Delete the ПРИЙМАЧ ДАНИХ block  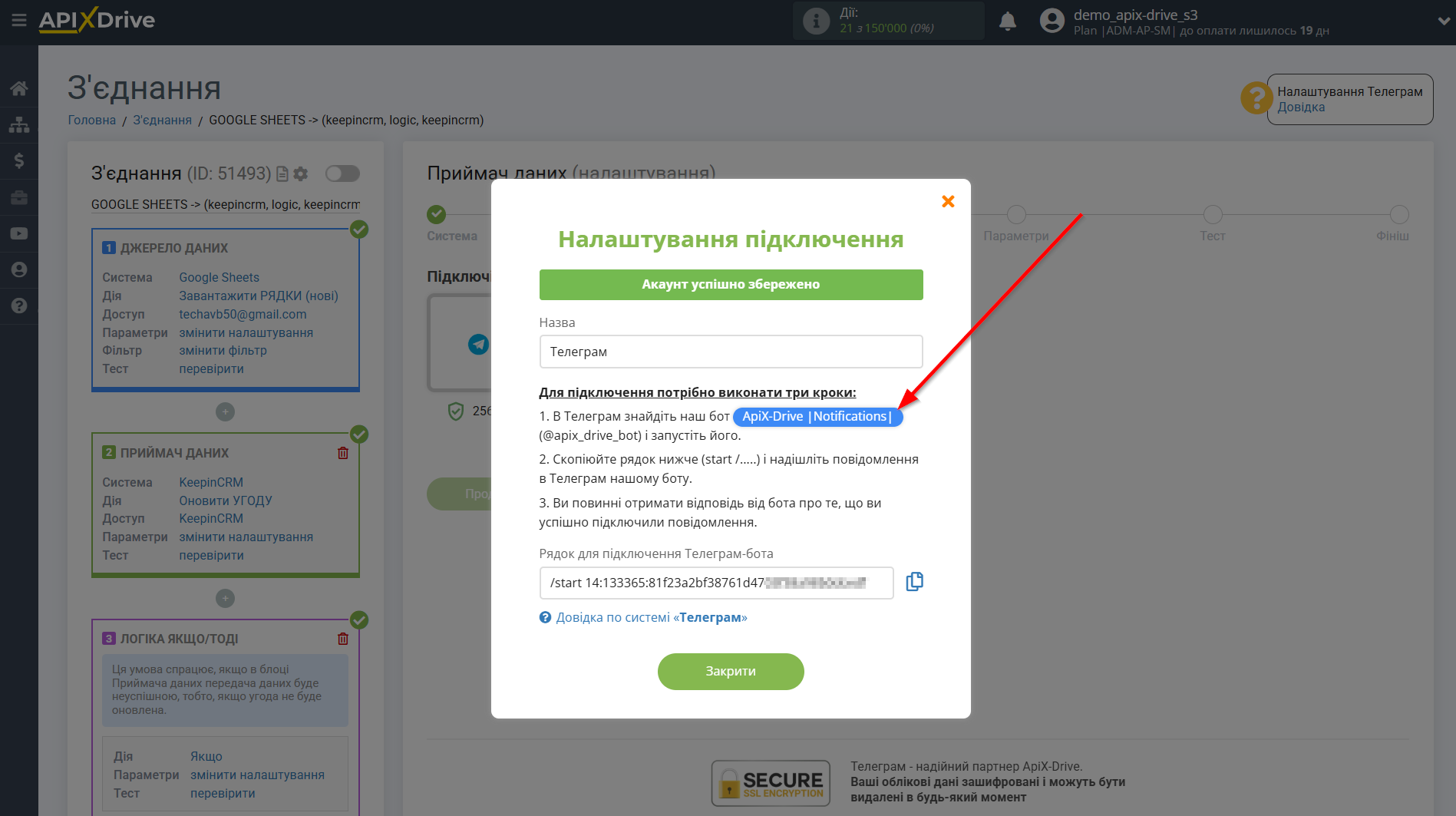click(343, 453)
